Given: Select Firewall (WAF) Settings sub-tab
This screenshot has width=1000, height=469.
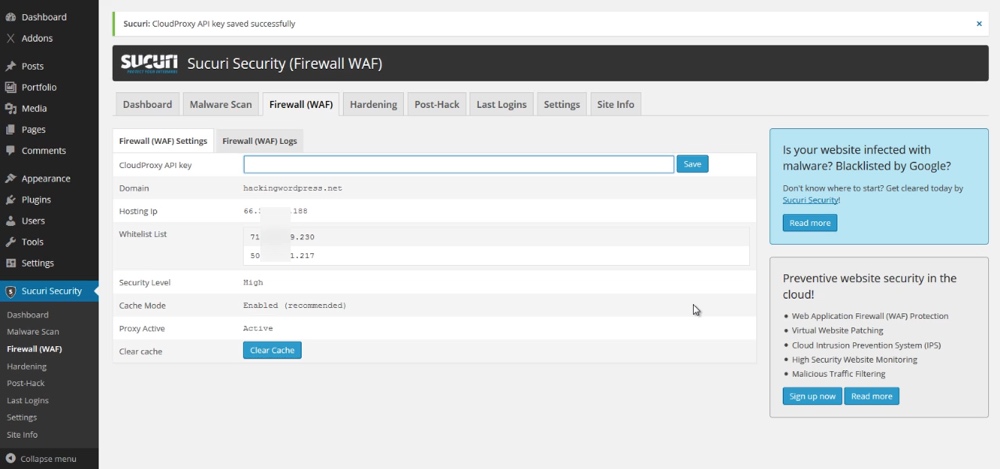Looking at the screenshot, I should click(x=163, y=141).
